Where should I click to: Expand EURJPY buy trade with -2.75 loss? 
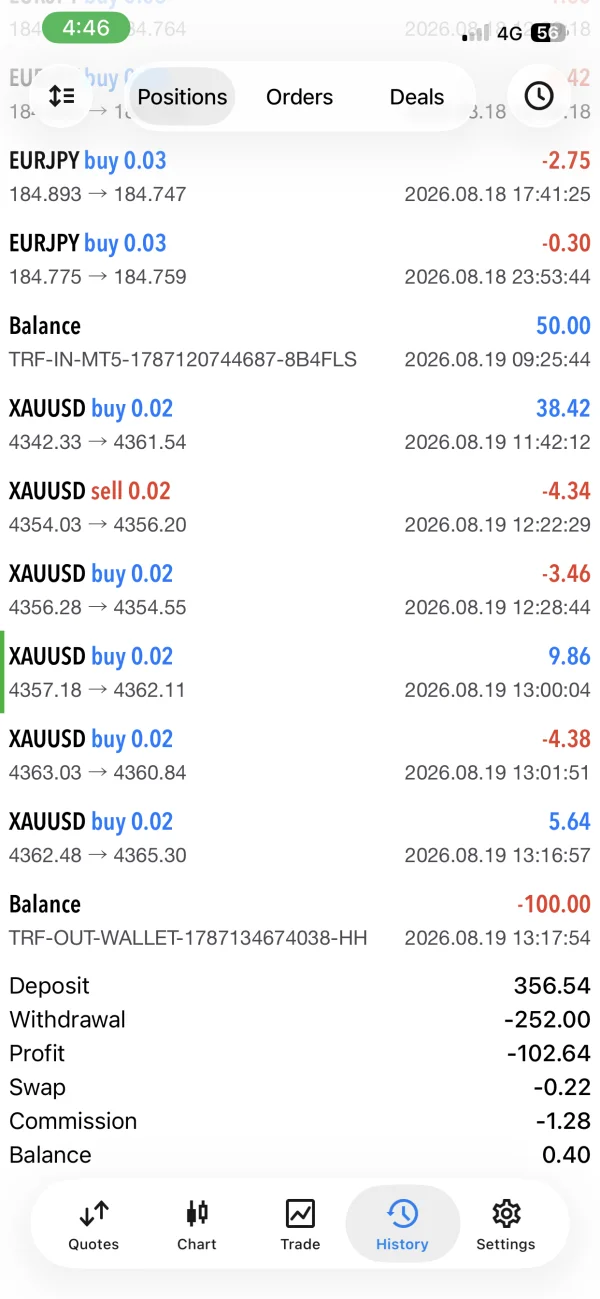pos(300,176)
